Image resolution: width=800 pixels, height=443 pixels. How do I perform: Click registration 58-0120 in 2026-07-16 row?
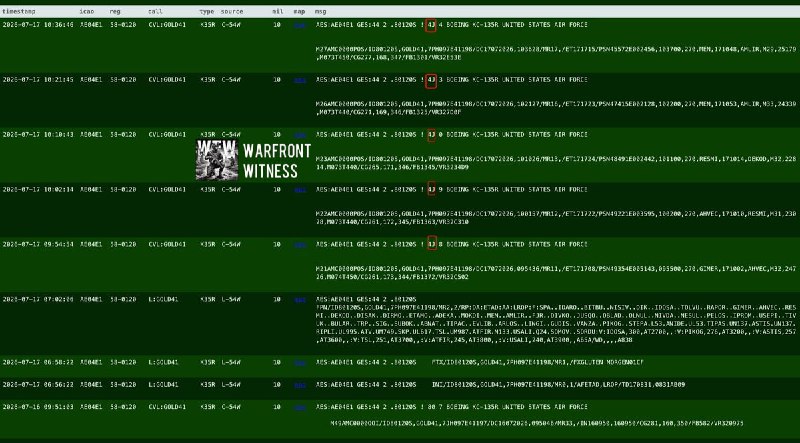(123, 407)
